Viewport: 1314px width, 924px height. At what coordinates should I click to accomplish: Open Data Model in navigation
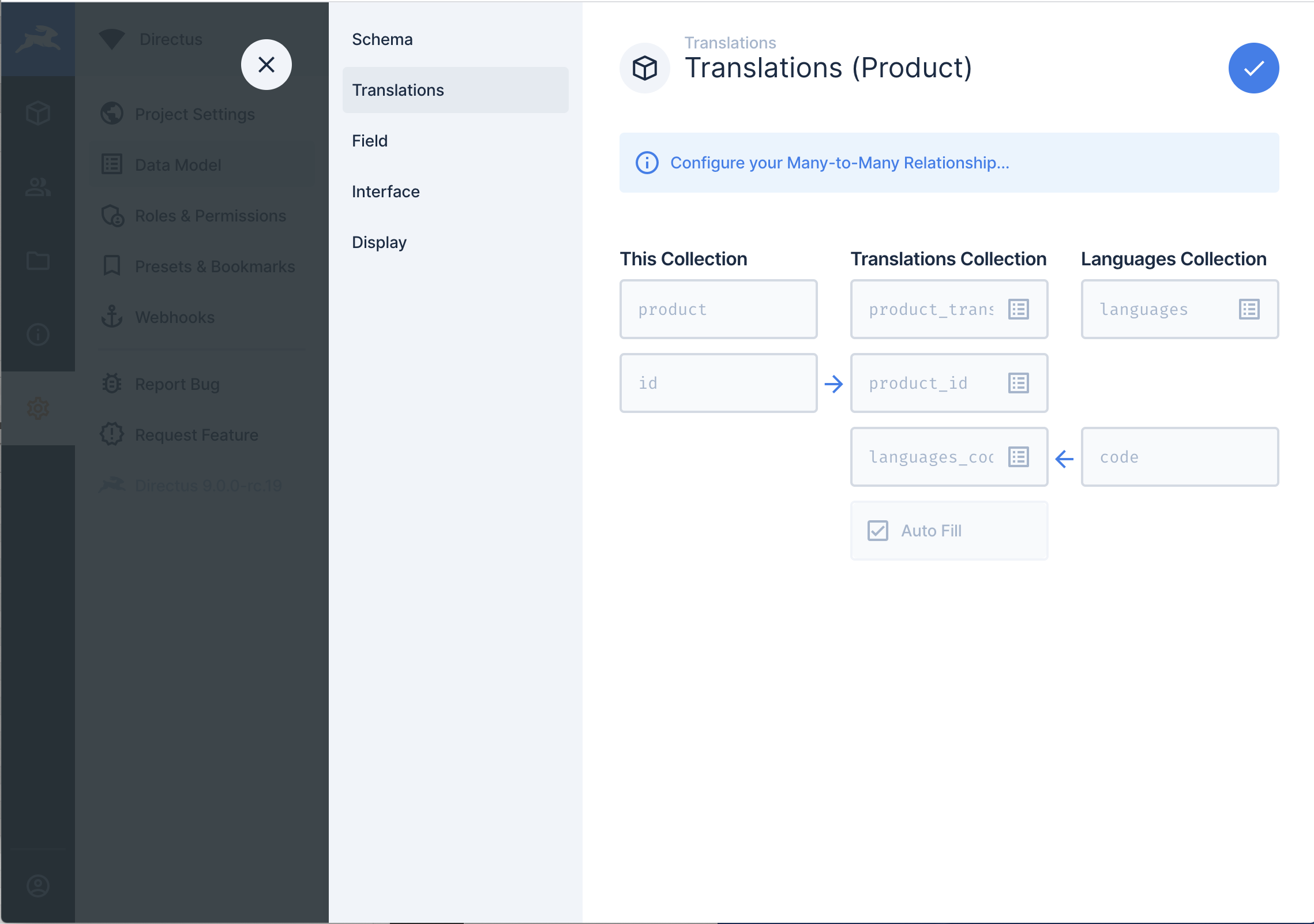(202, 165)
